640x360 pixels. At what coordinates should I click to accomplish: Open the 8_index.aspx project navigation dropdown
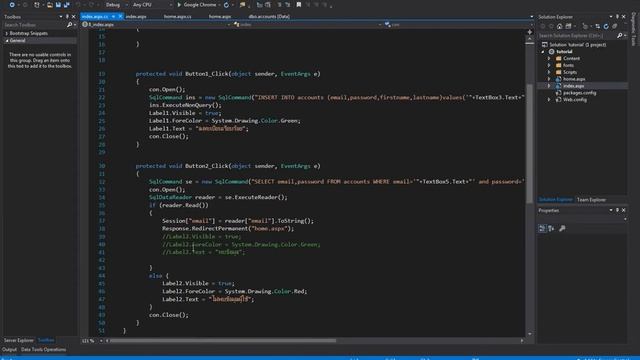click(x=229, y=24)
